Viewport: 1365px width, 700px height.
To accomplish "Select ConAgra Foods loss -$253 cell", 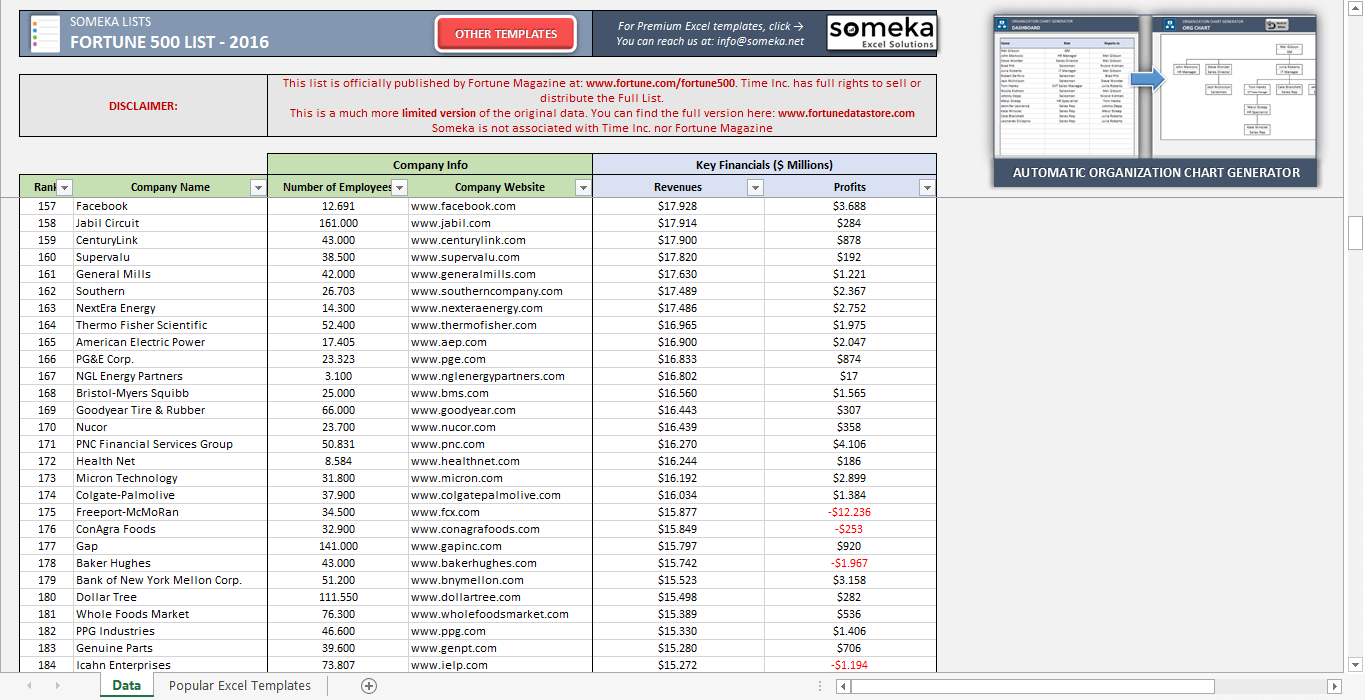I will pyautogui.click(x=850, y=529).
